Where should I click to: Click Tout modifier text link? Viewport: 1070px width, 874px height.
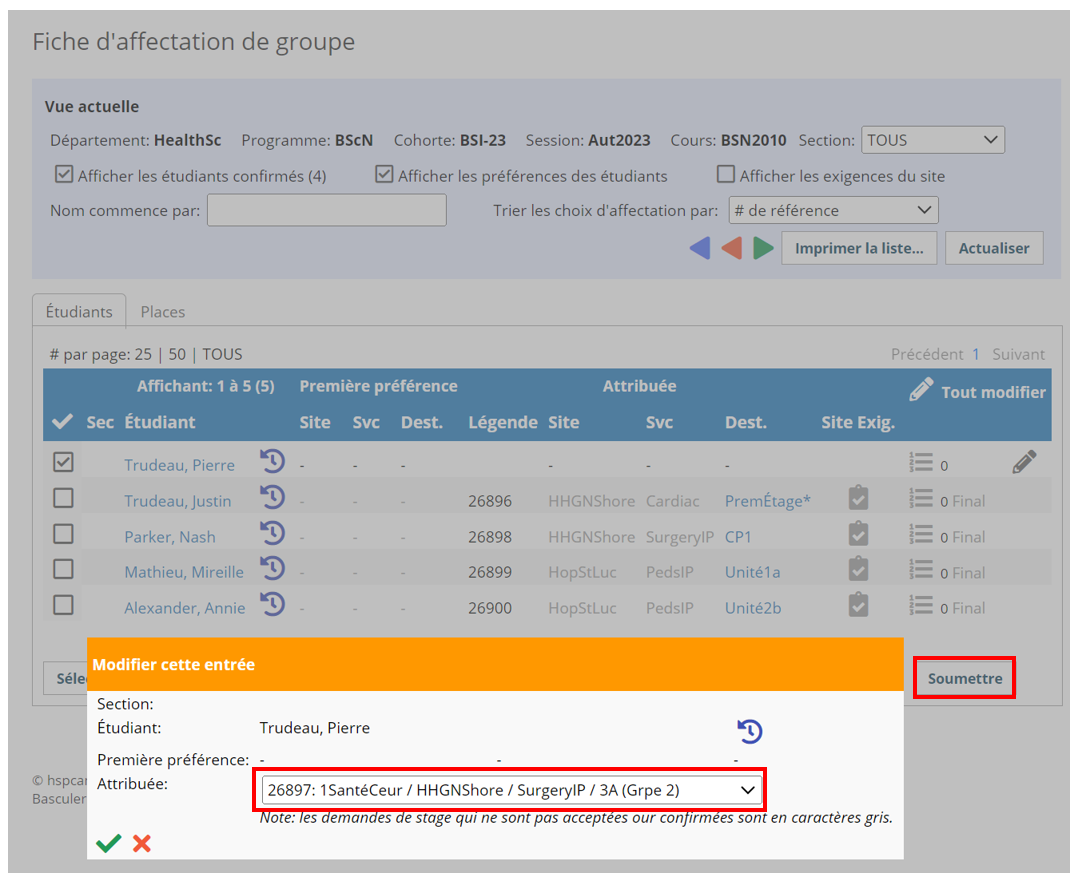pos(993,392)
